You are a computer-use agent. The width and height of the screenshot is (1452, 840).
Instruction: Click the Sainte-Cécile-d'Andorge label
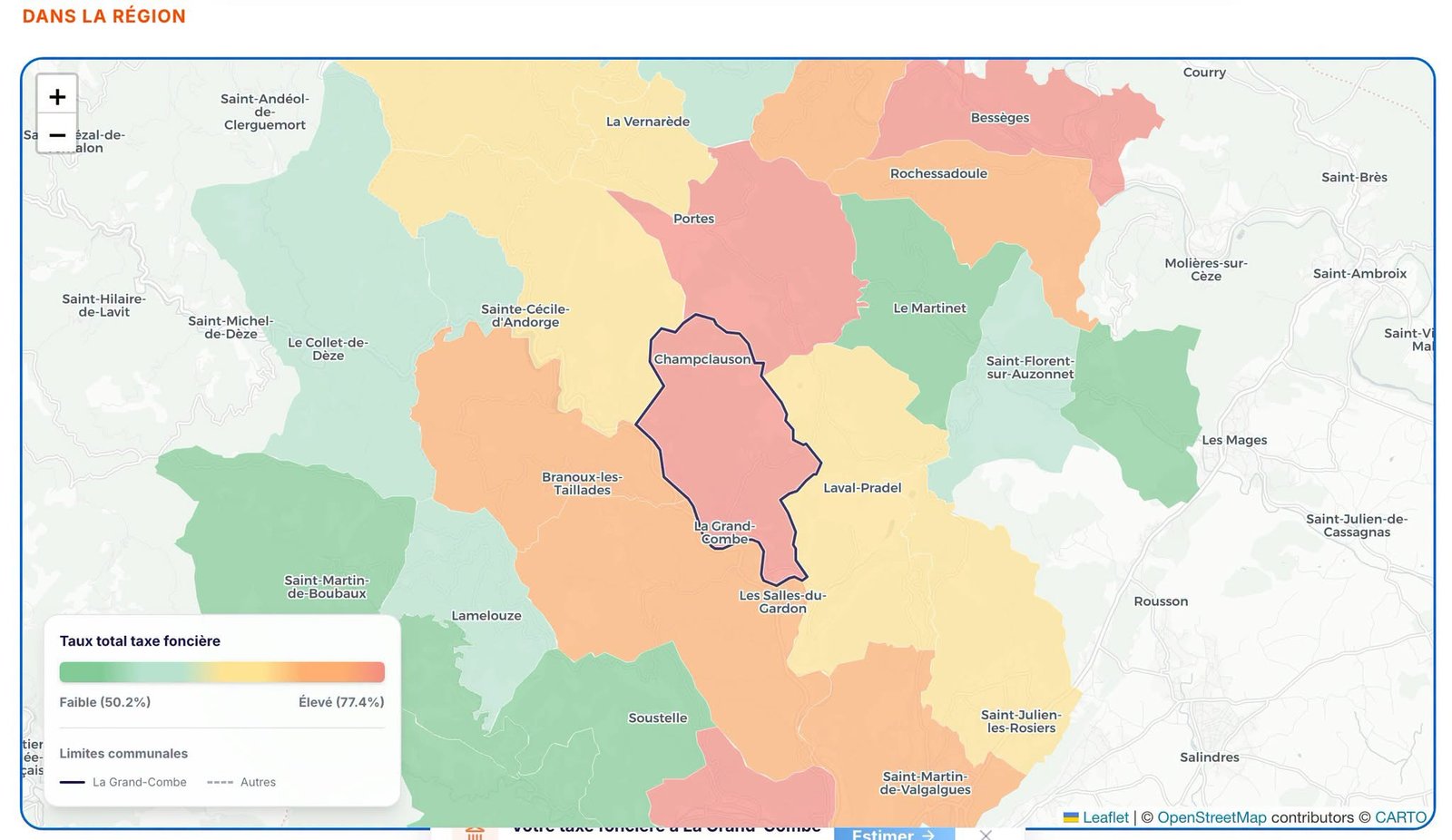525,316
